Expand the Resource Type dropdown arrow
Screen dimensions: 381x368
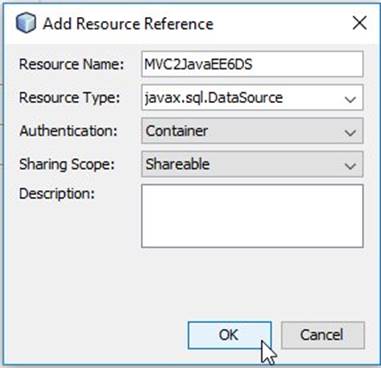point(350,99)
